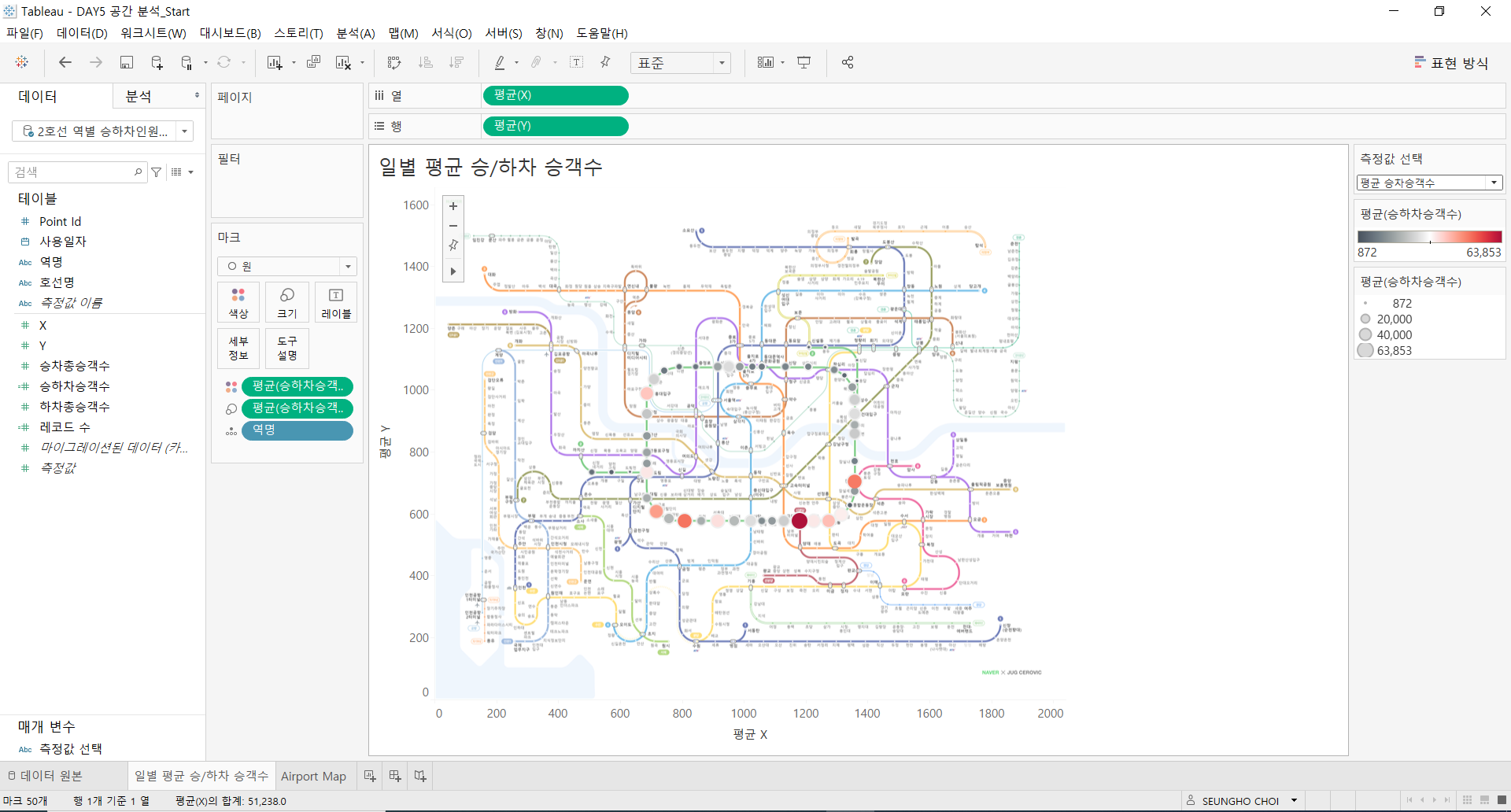Open the data source 2호선 dropdown arrow

click(185, 131)
